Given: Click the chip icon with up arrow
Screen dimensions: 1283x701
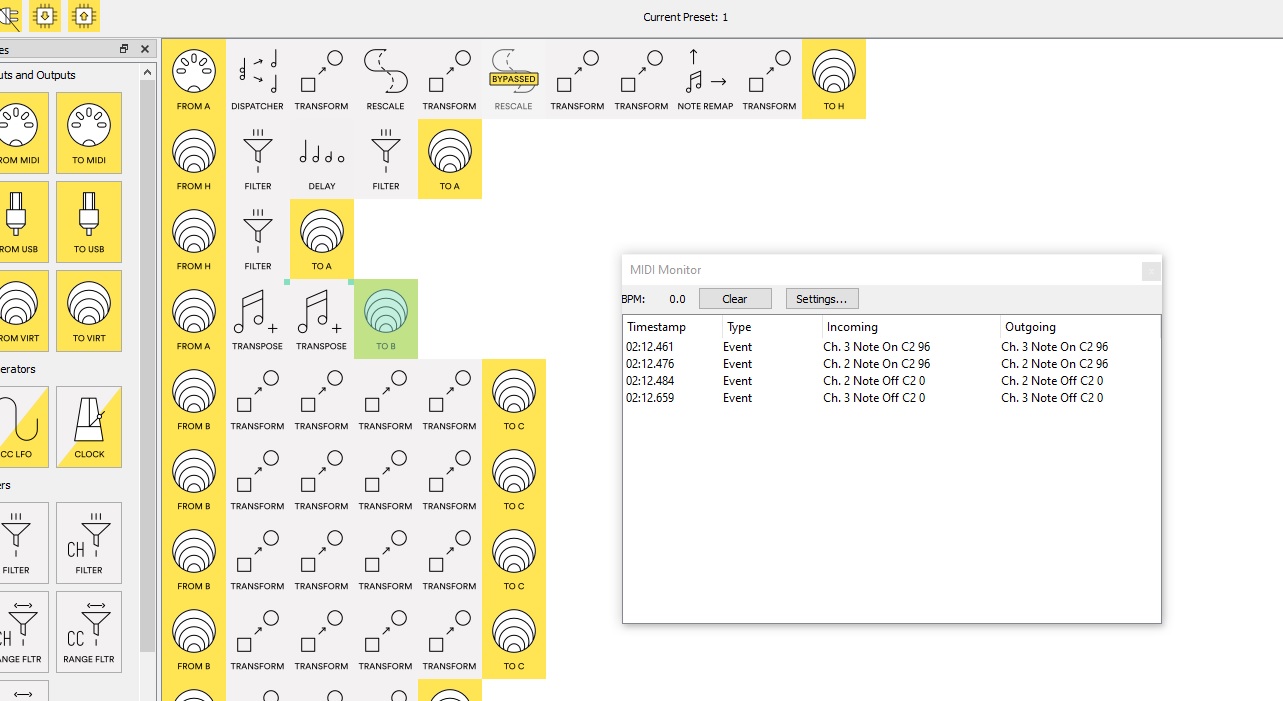Looking at the screenshot, I should tap(84, 15).
